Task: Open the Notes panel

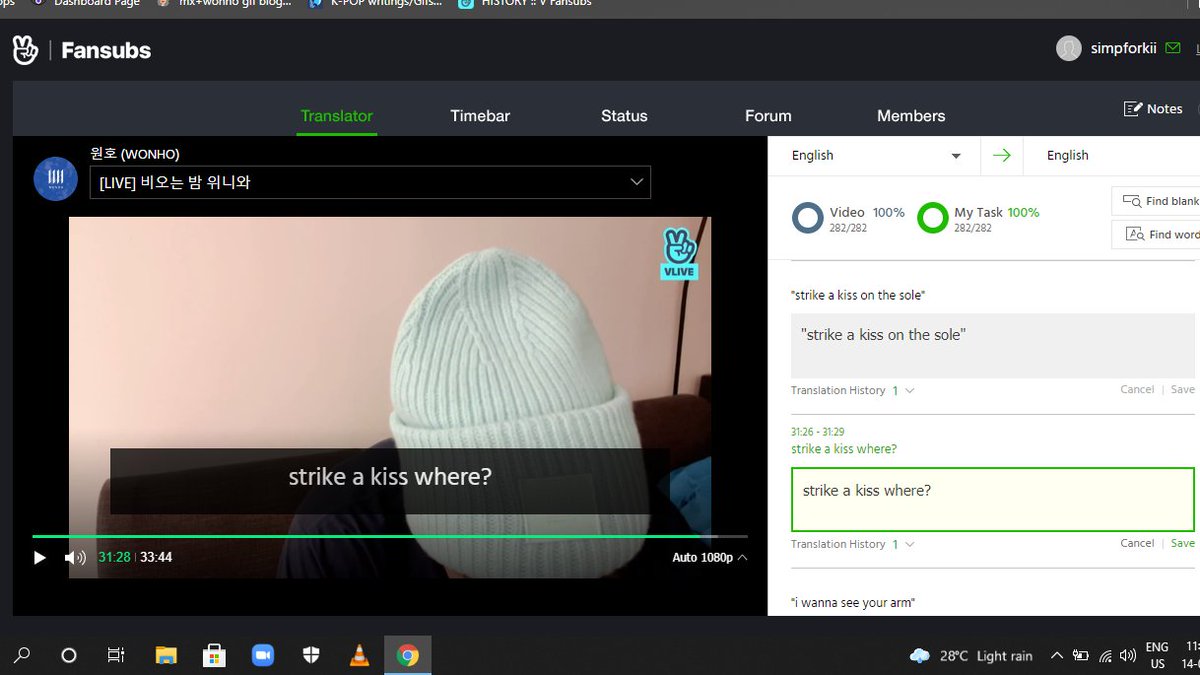Action: (1153, 109)
